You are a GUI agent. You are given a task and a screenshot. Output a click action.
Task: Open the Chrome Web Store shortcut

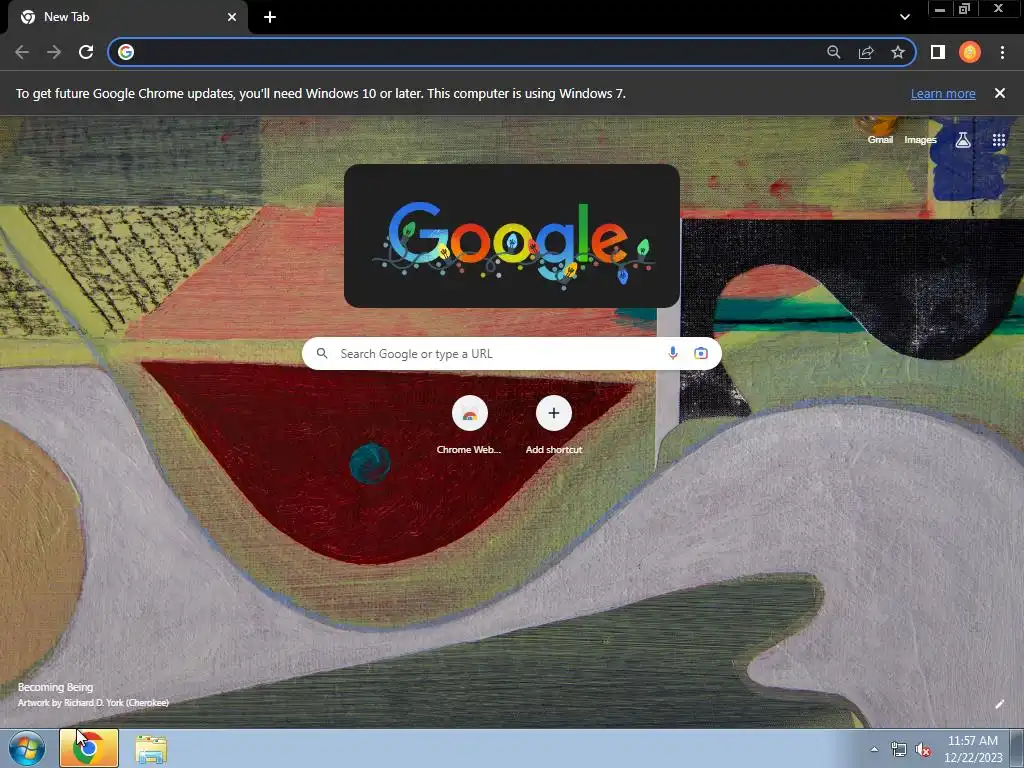pos(470,425)
